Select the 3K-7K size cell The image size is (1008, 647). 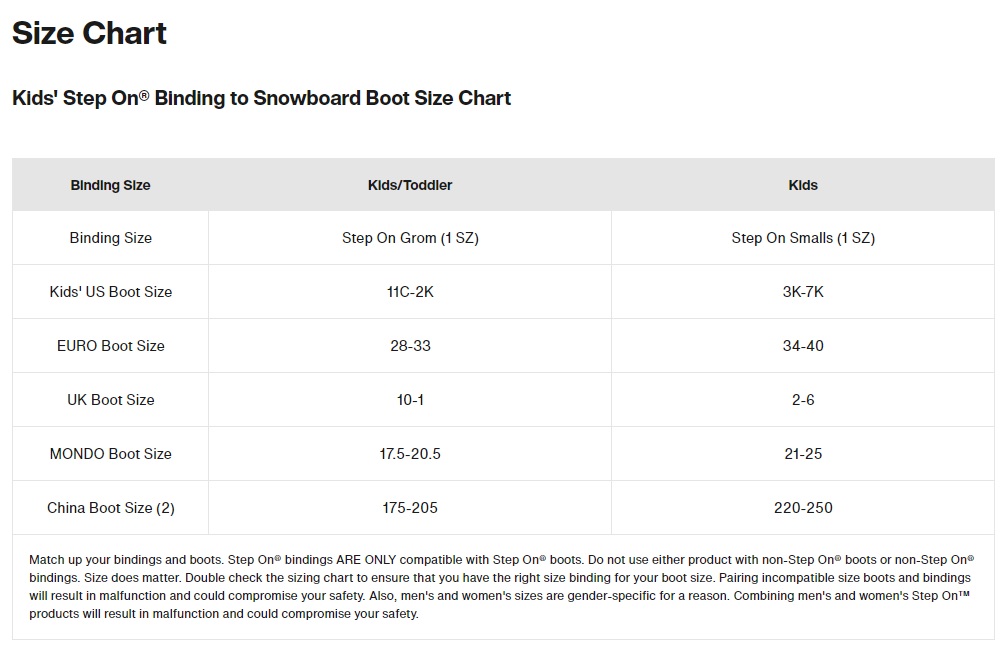[803, 292]
